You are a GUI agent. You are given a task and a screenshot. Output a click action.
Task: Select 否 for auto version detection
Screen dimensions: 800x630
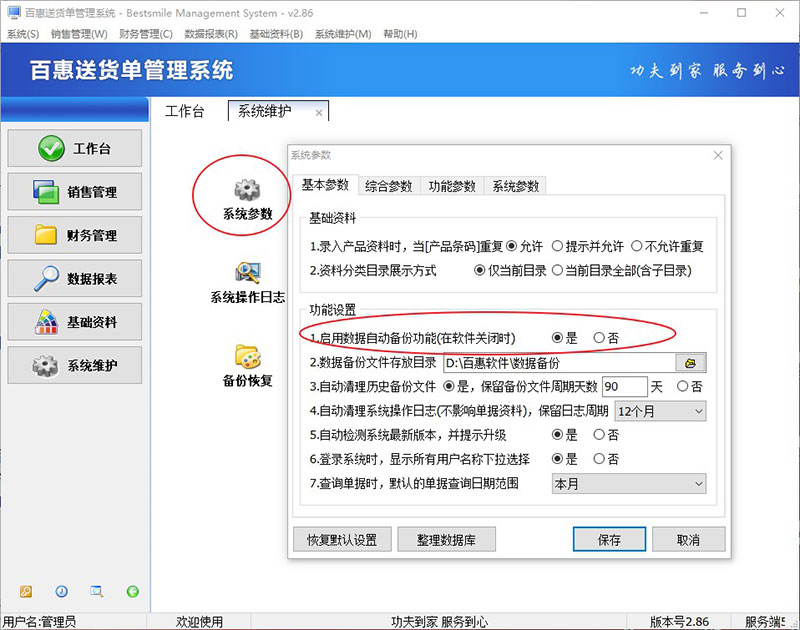pos(606,435)
